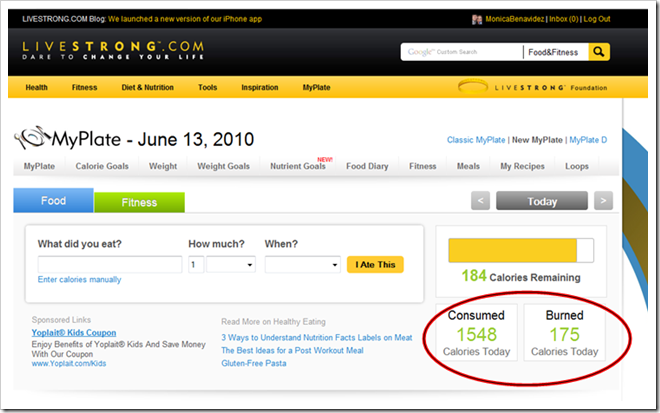
Task: Open the Weight Goals tab
Action: (224, 166)
